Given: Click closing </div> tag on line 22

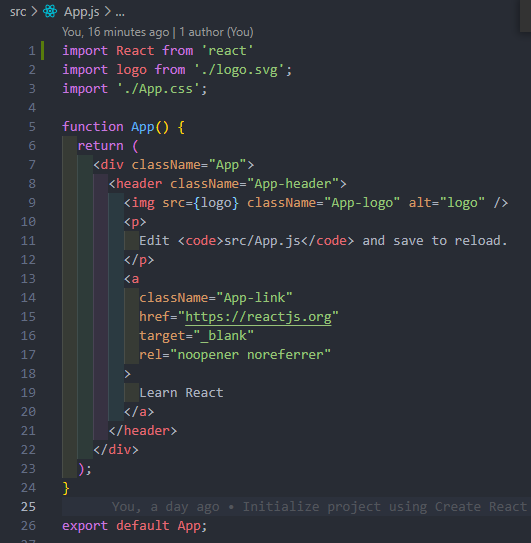Looking at the screenshot, I should [x=116, y=450].
